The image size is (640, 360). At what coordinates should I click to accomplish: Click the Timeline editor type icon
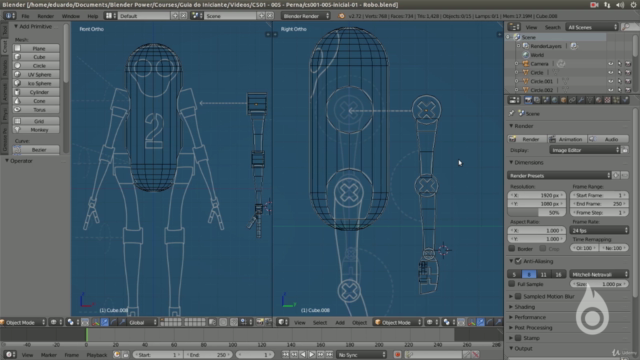[x=10, y=355]
